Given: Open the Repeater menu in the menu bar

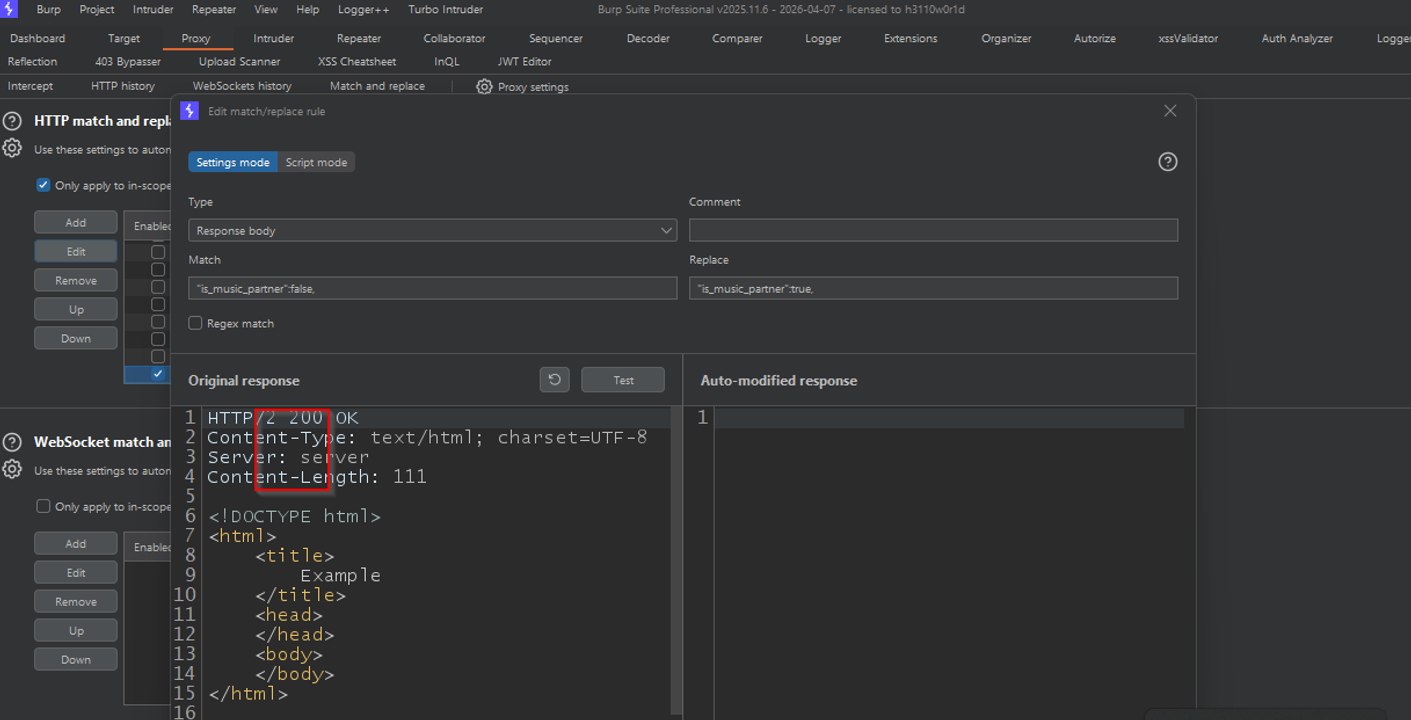Looking at the screenshot, I should 214,9.
